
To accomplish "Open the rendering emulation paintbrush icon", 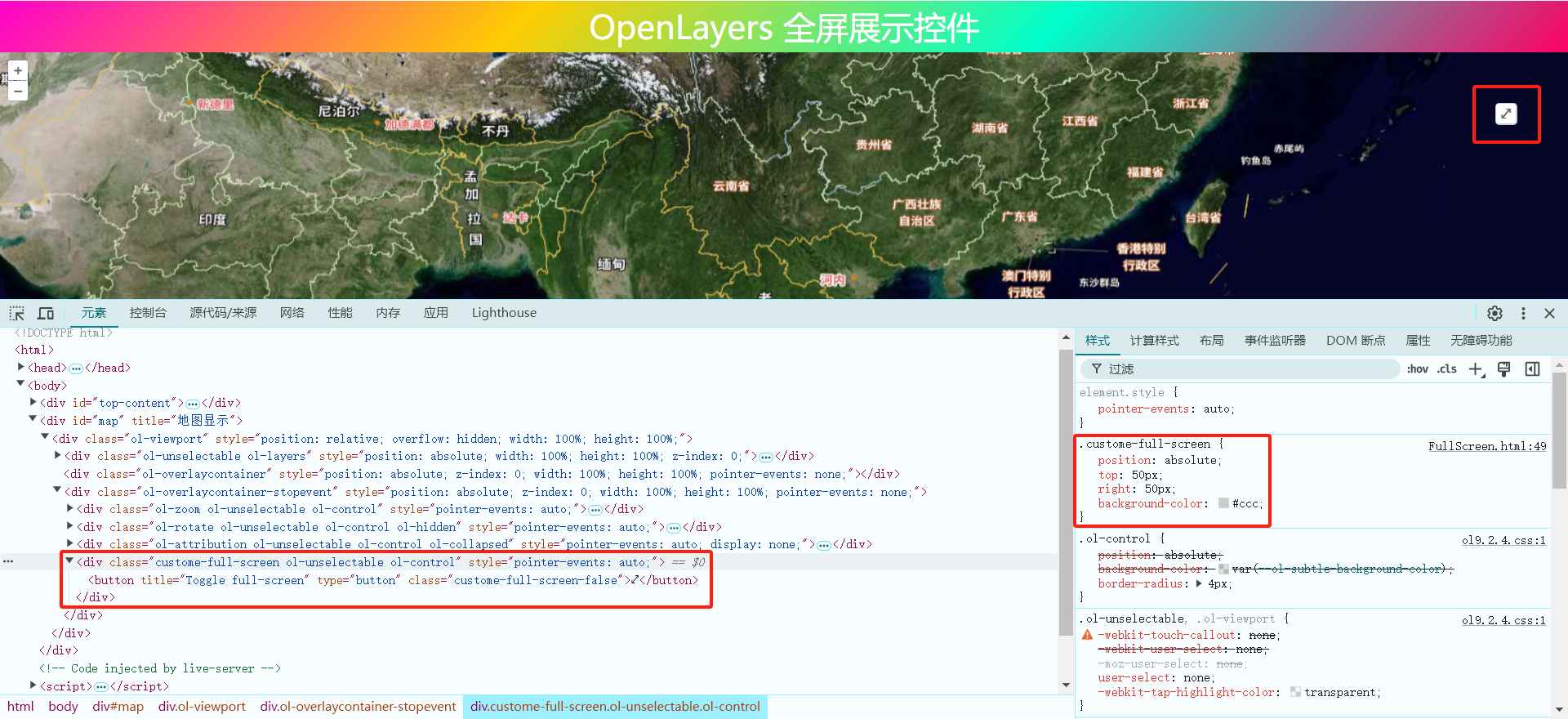I will click(1504, 369).
